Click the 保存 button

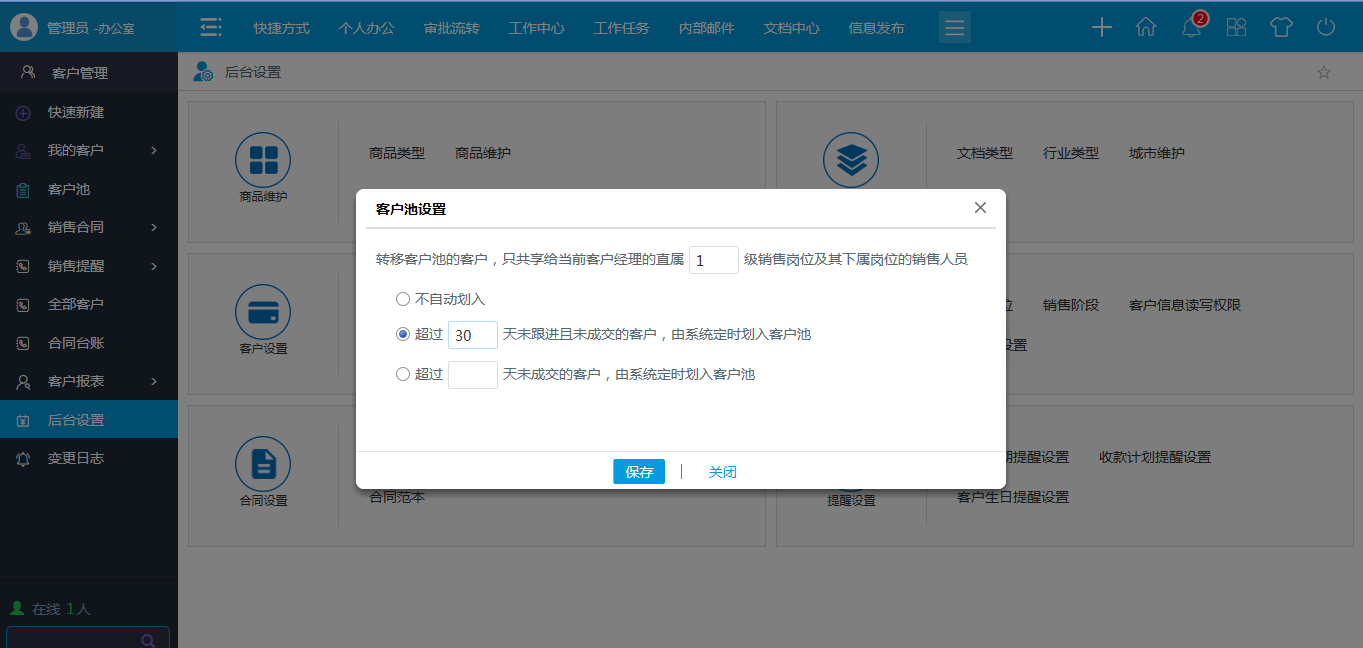click(638, 472)
